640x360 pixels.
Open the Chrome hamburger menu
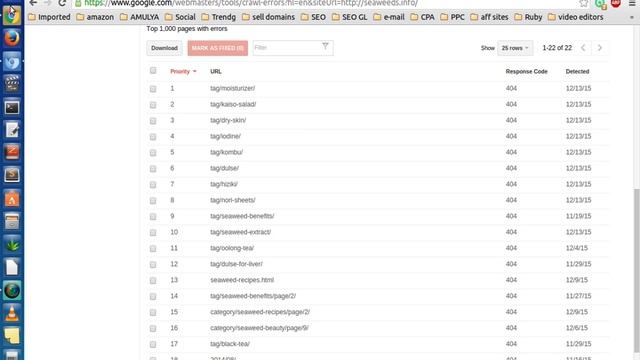pos(632,3)
